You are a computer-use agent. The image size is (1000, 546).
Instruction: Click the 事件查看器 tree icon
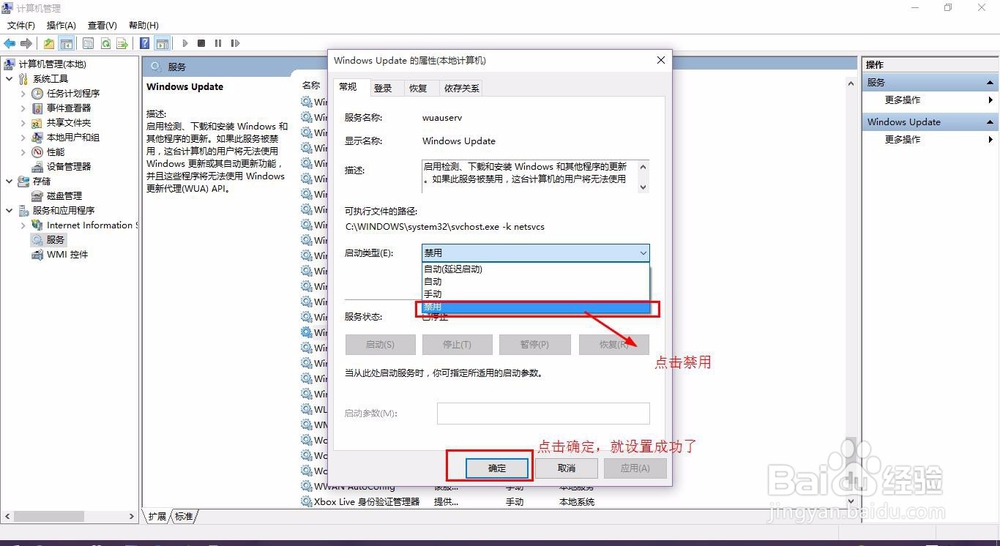[x=38, y=108]
